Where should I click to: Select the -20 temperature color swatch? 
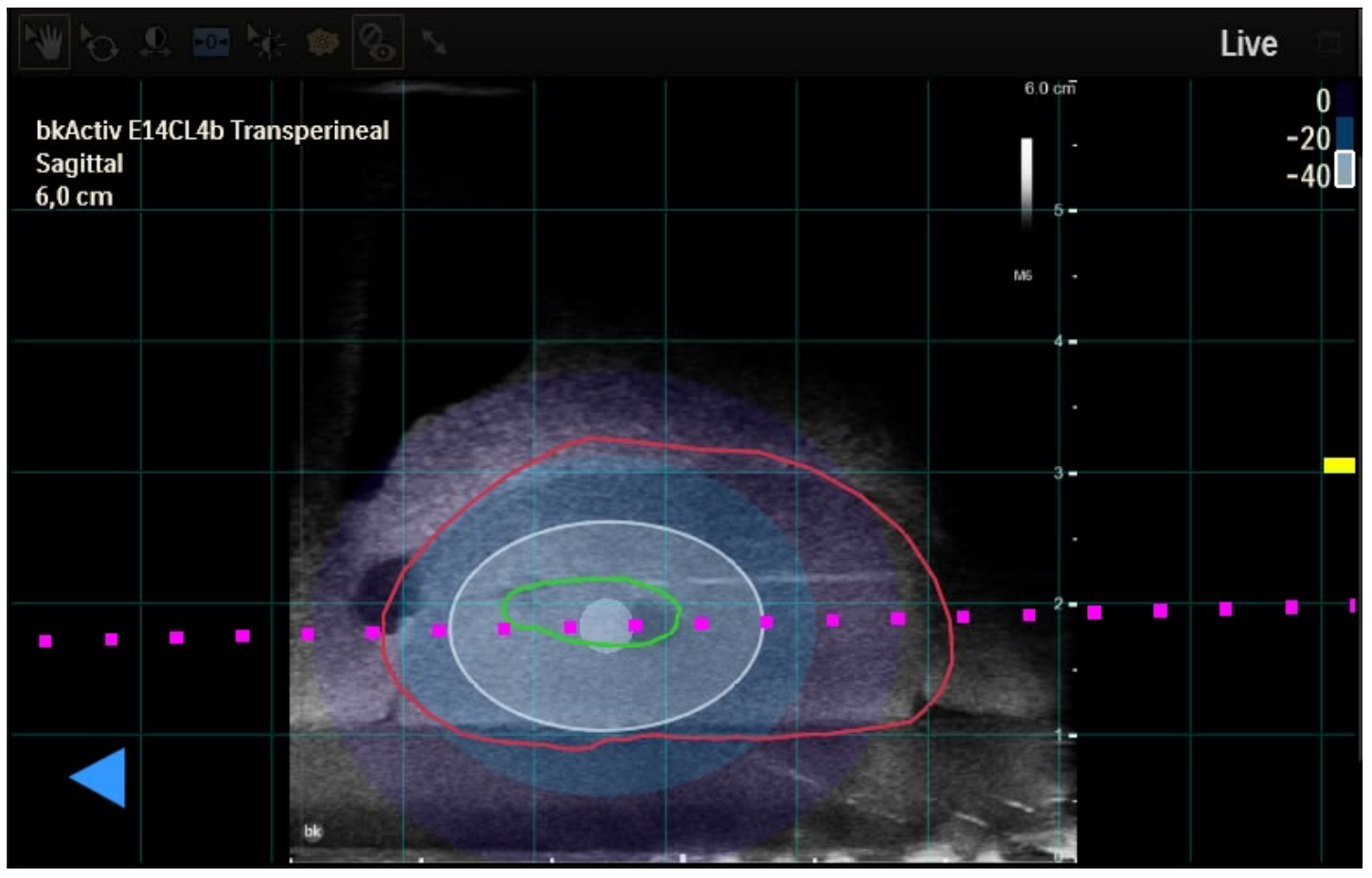click(1345, 134)
